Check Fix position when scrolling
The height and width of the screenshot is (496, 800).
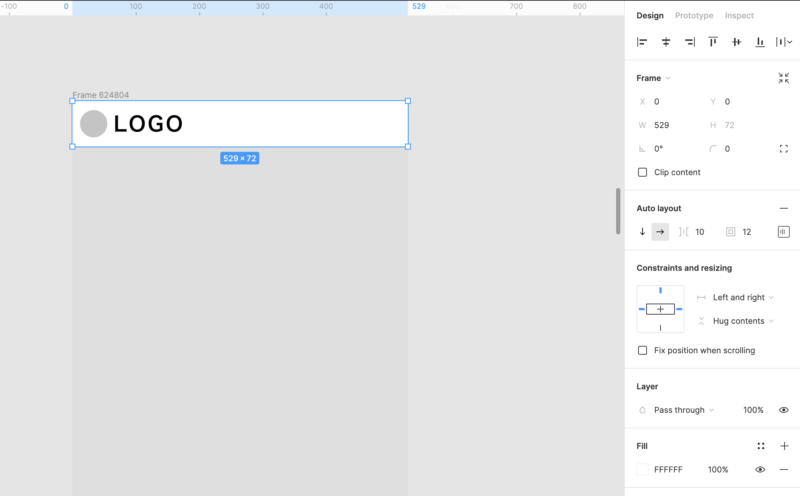[x=643, y=350]
